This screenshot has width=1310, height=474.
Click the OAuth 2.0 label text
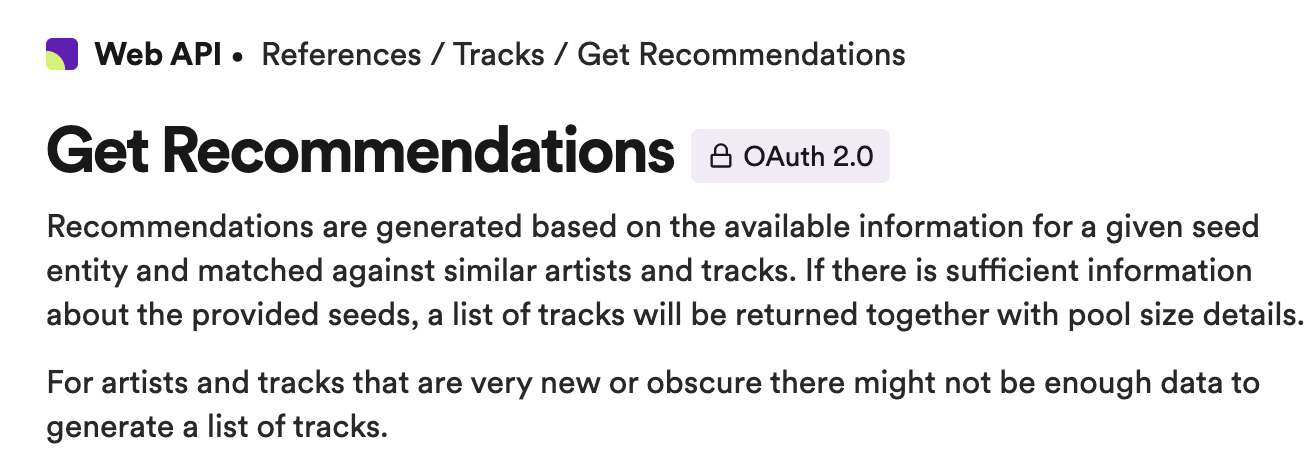click(x=808, y=157)
